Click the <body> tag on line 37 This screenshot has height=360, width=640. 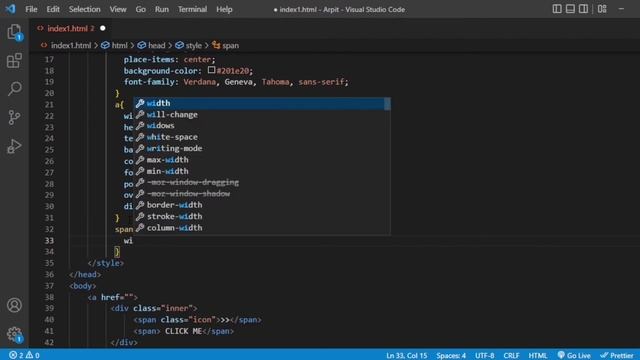click(83, 286)
